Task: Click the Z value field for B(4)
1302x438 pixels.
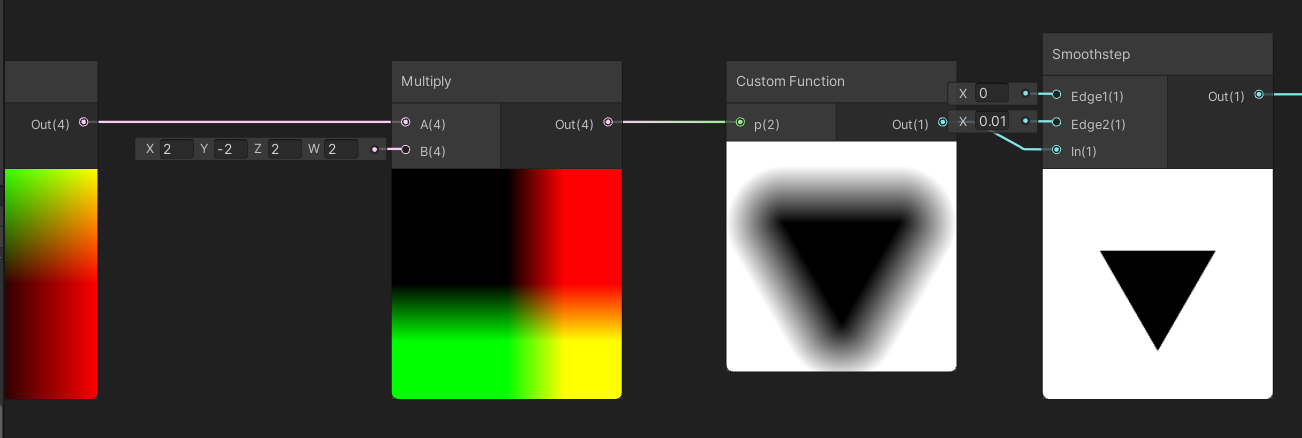Action: (283, 150)
